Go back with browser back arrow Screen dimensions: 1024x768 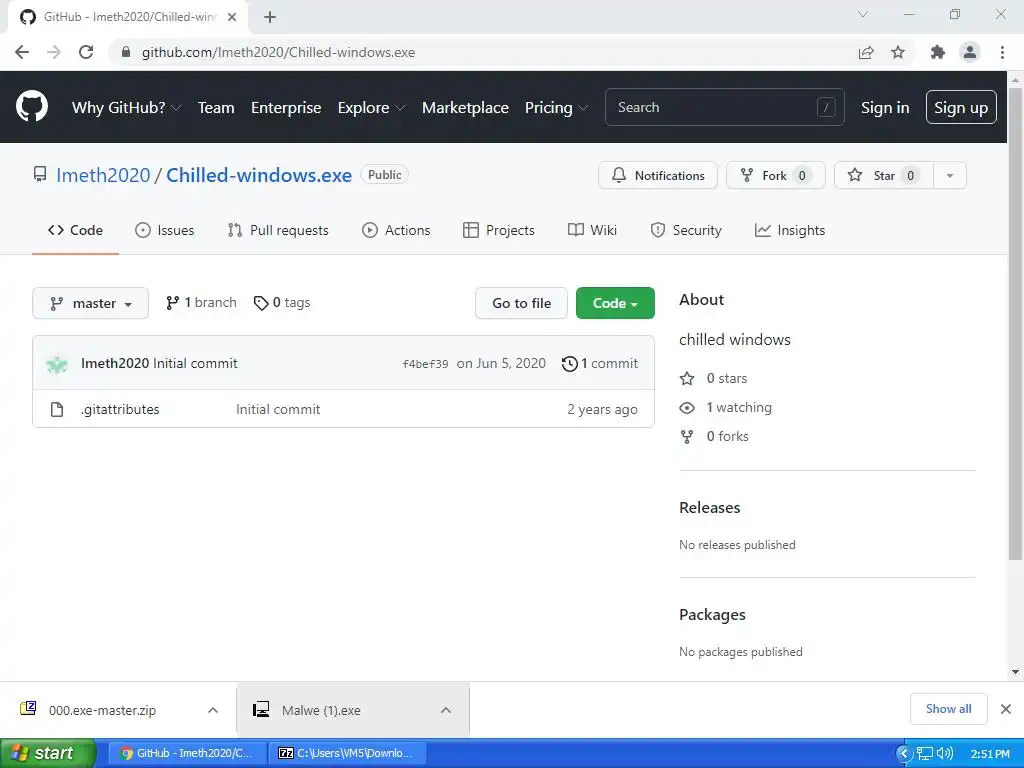tap(22, 52)
